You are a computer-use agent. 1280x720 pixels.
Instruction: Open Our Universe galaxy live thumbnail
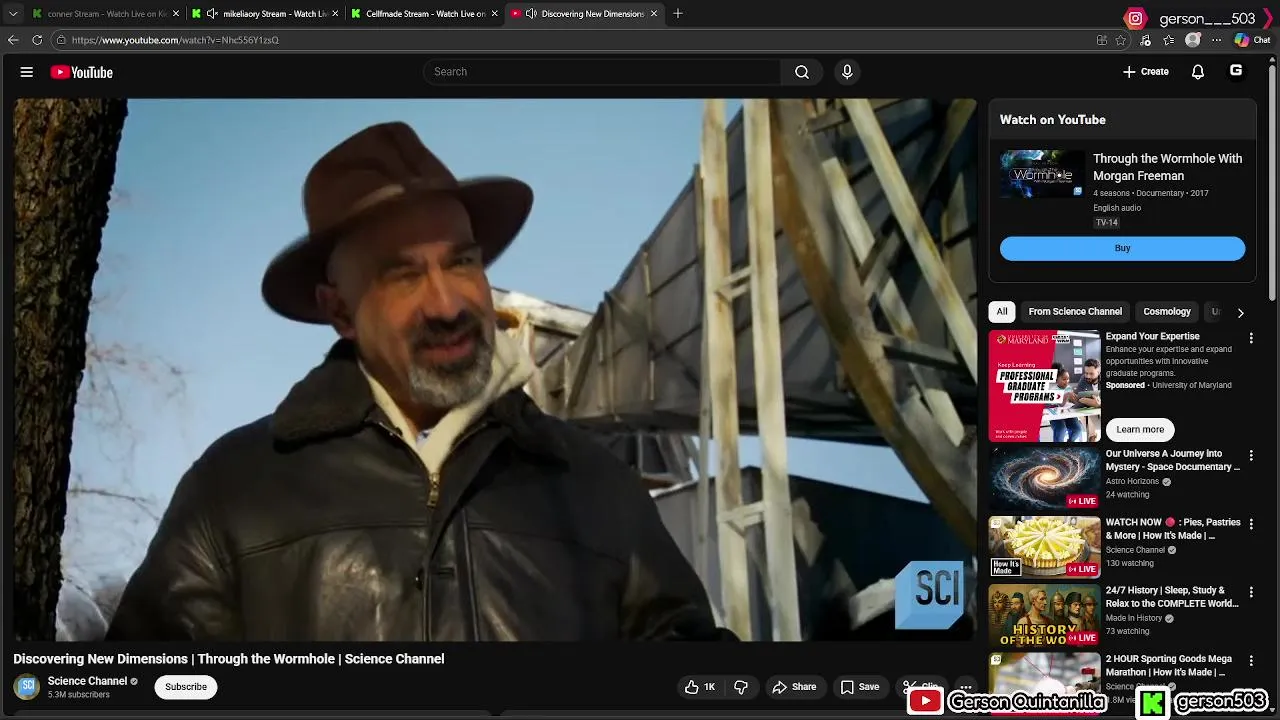(x=1044, y=479)
